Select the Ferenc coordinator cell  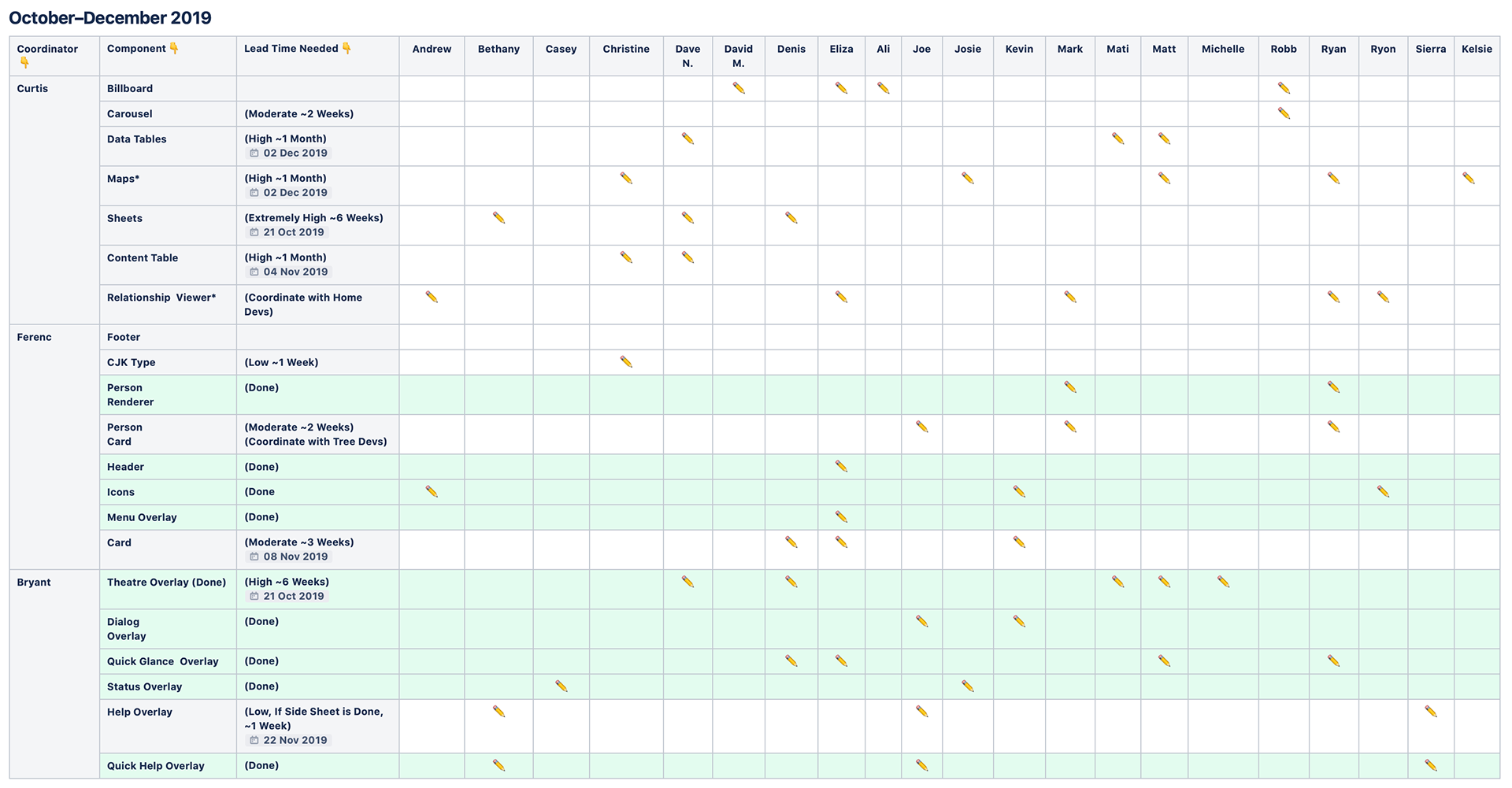54,446
